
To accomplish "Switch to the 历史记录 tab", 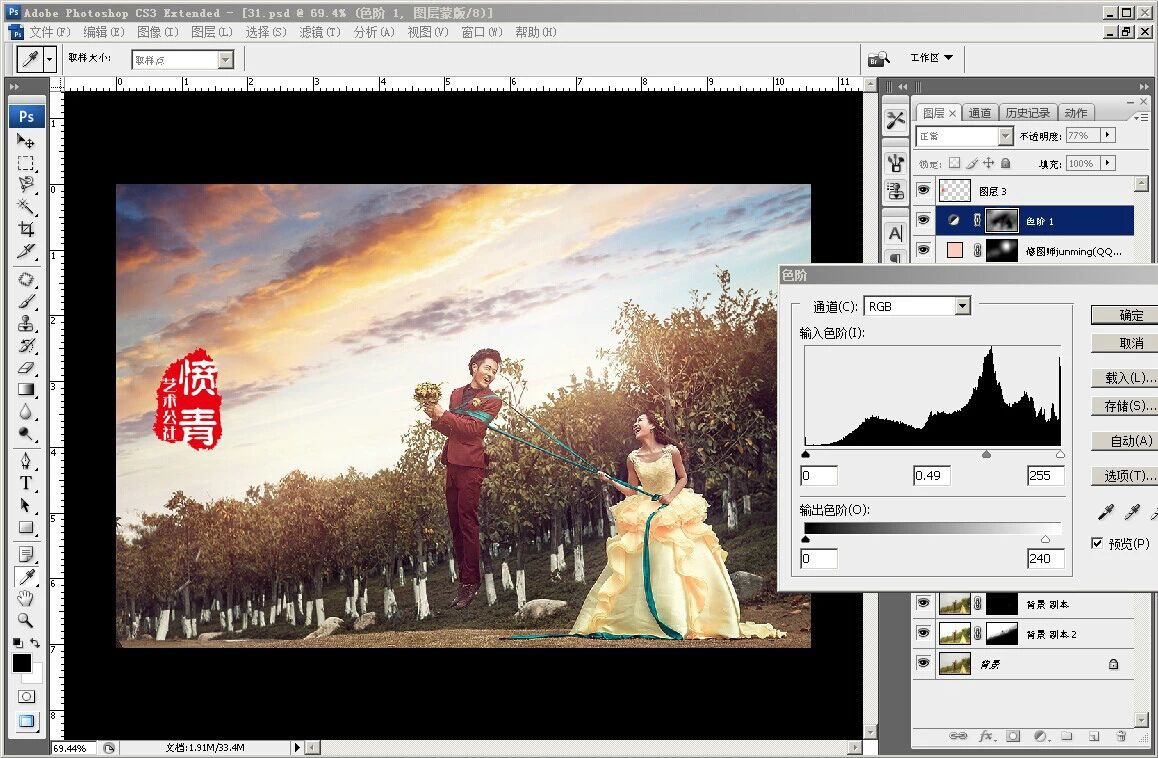I will (1027, 113).
